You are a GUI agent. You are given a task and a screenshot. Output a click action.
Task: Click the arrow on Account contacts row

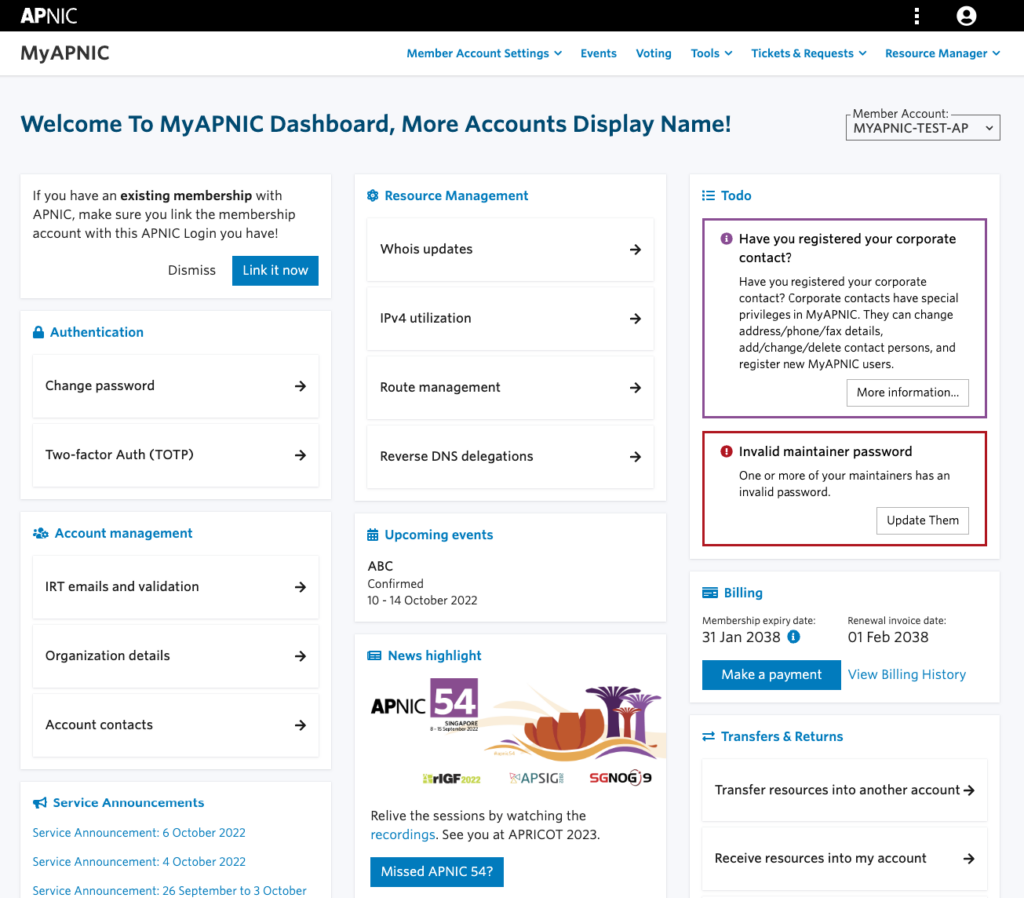pyautogui.click(x=300, y=726)
